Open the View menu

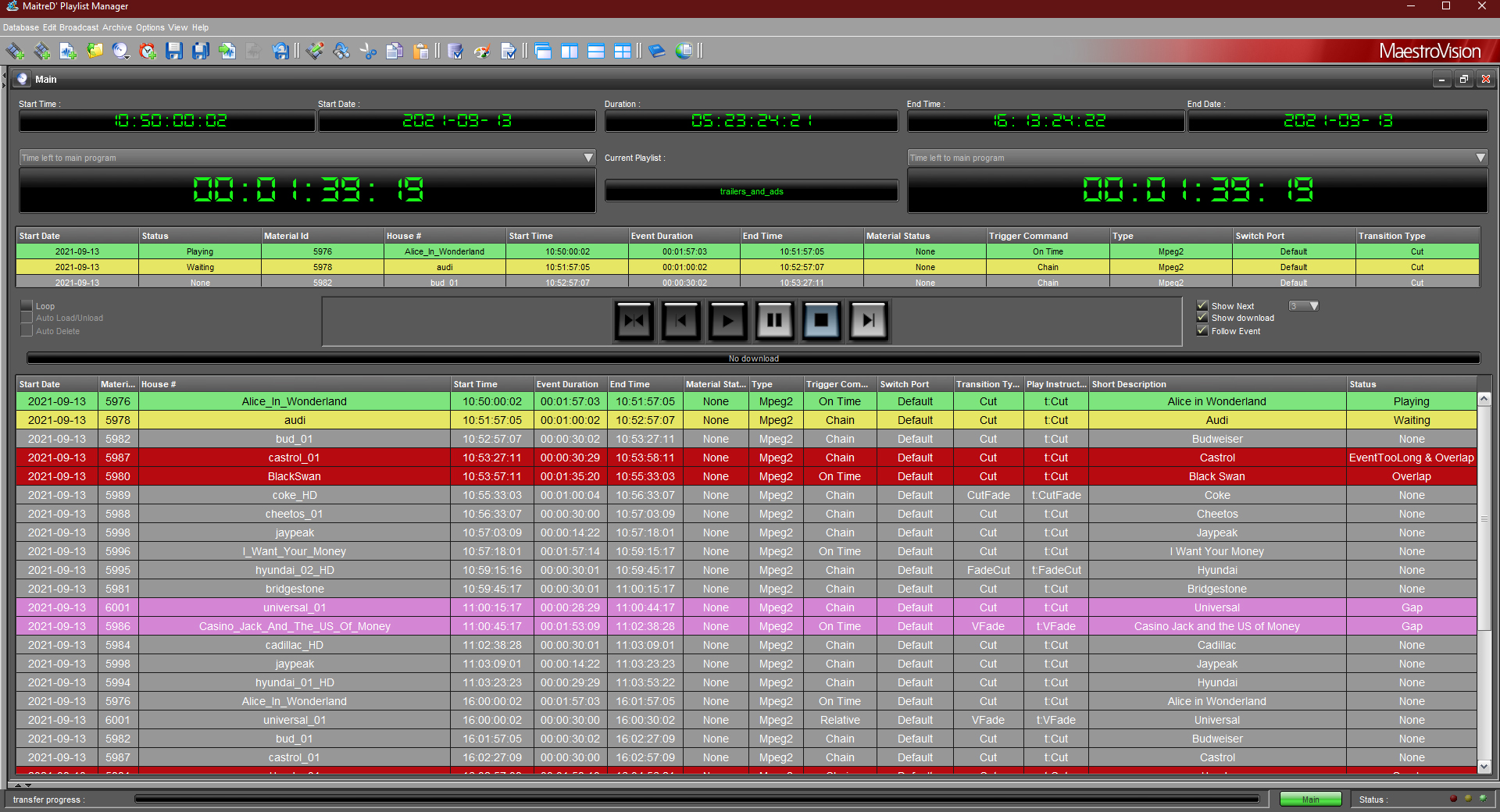click(x=178, y=27)
